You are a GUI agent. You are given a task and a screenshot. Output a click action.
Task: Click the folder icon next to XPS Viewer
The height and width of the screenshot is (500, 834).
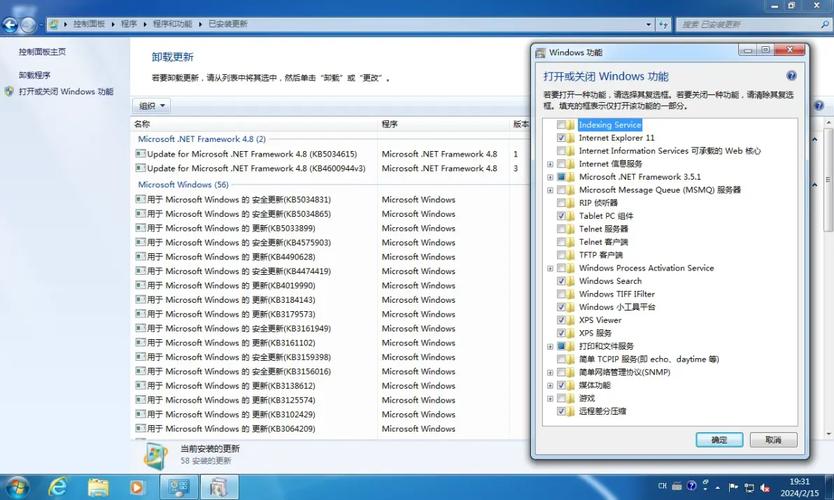pos(571,320)
